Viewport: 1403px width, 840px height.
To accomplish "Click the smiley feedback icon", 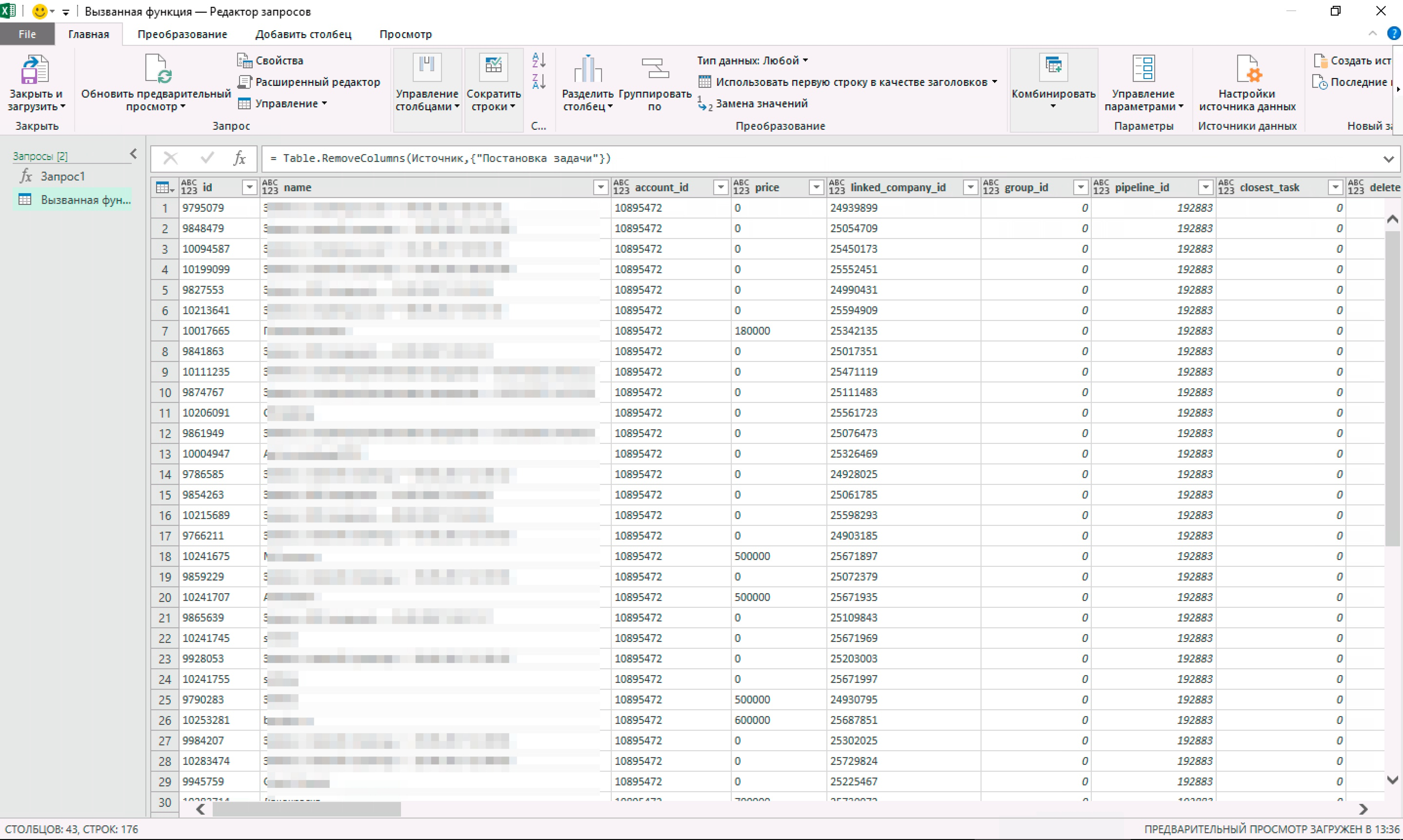I will tap(40, 11).
